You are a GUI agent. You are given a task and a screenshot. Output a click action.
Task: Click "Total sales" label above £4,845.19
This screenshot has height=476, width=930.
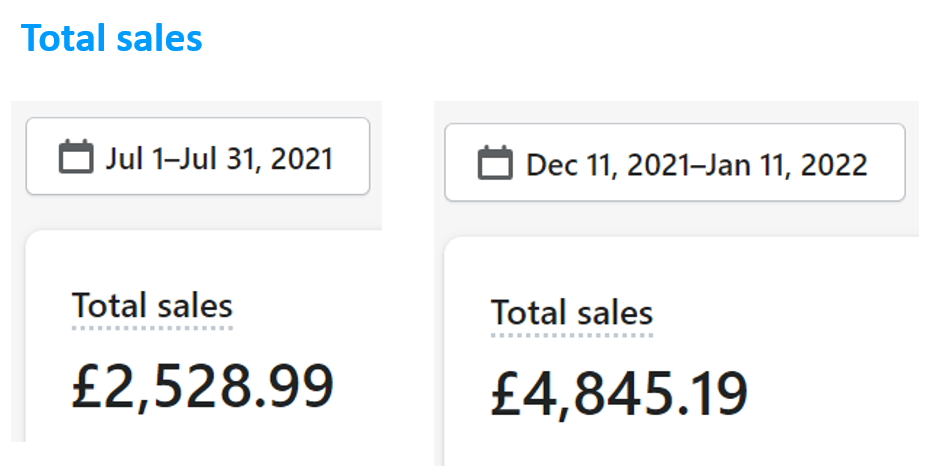tap(572, 312)
